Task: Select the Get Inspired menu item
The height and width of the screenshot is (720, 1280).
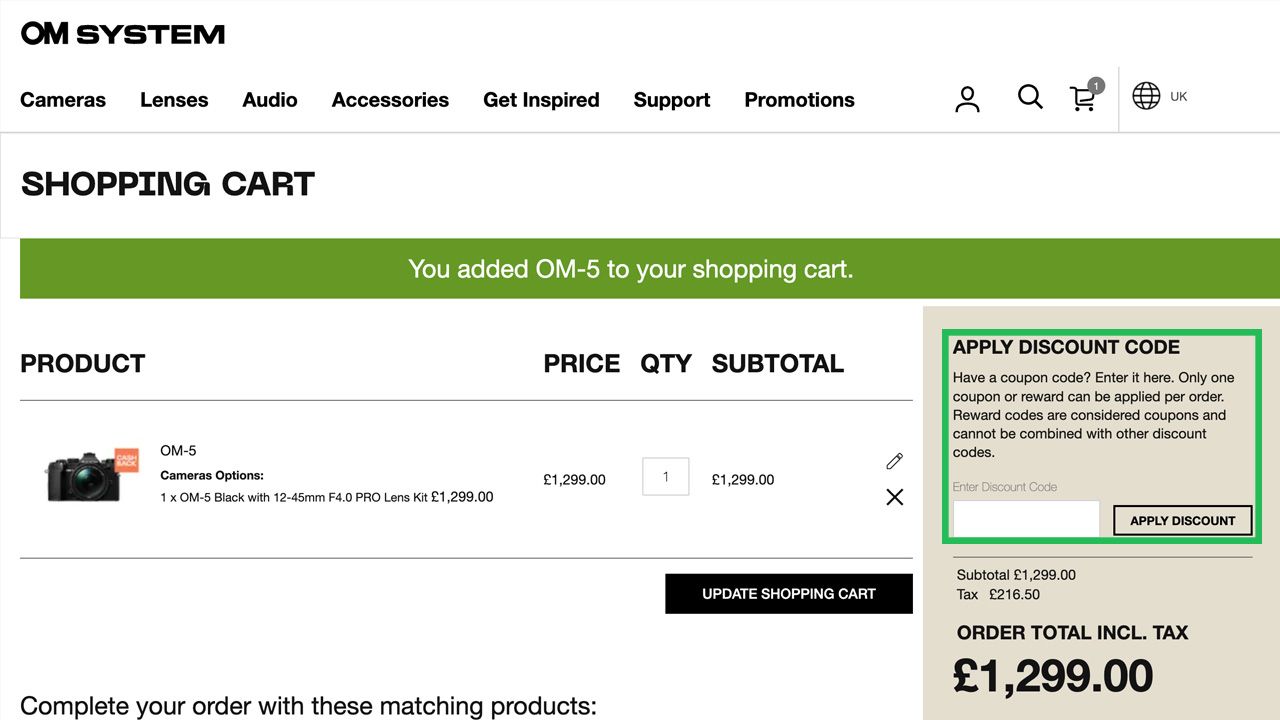Action: pyautogui.click(x=541, y=100)
